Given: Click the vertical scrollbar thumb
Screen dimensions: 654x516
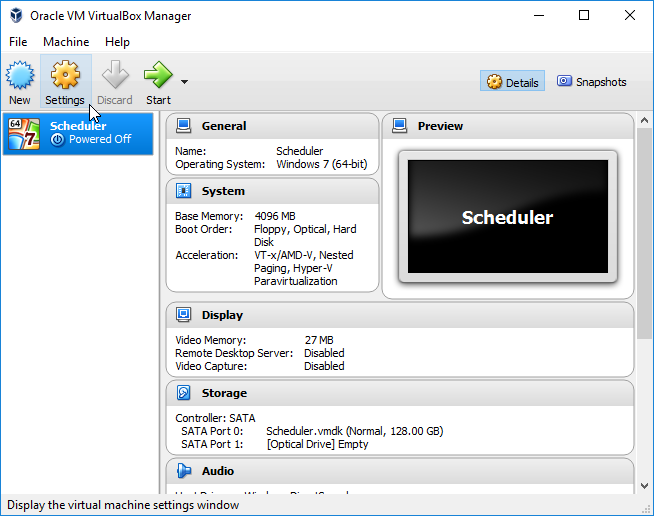Looking at the screenshot, I should click(644, 234).
